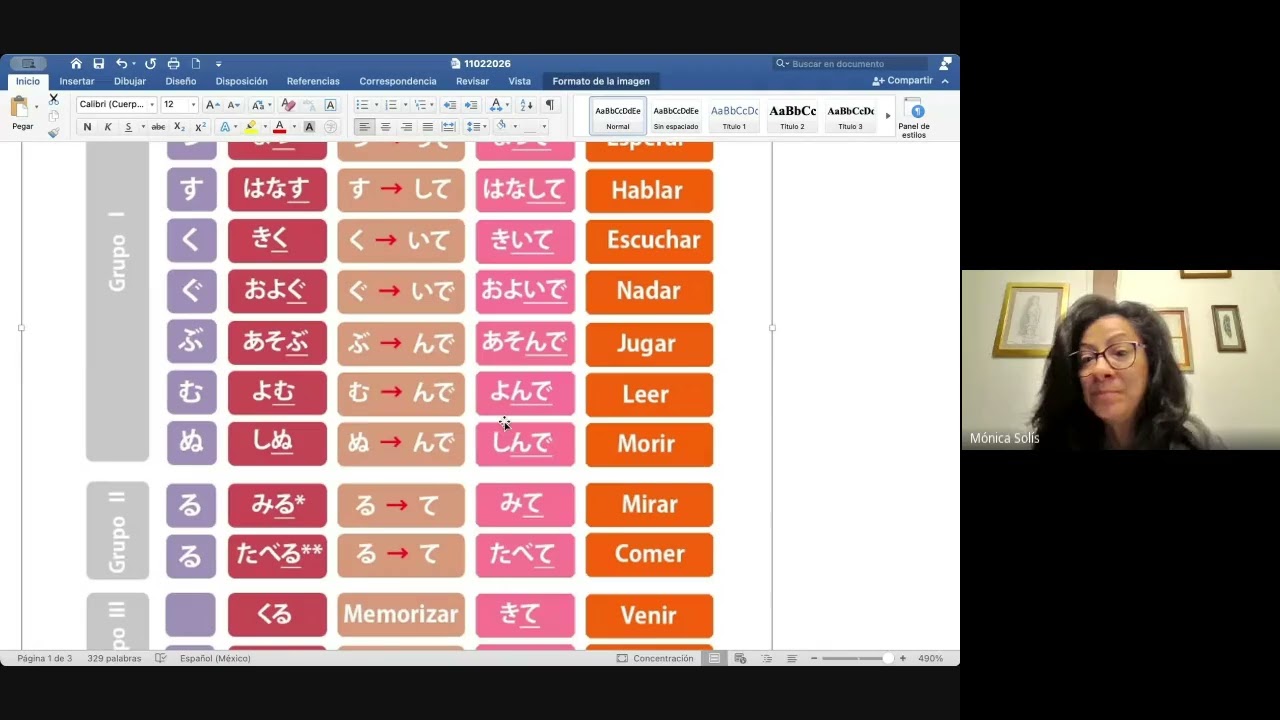Viewport: 1280px width, 720px height.
Task: Open the Customize Quick Access Toolbar arrow
Action: [218, 64]
